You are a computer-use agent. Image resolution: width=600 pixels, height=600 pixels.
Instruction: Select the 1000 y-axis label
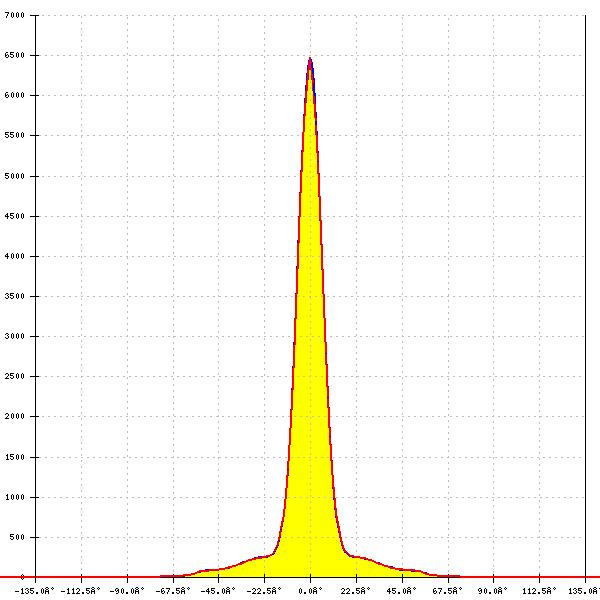pyautogui.click(x=15, y=497)
